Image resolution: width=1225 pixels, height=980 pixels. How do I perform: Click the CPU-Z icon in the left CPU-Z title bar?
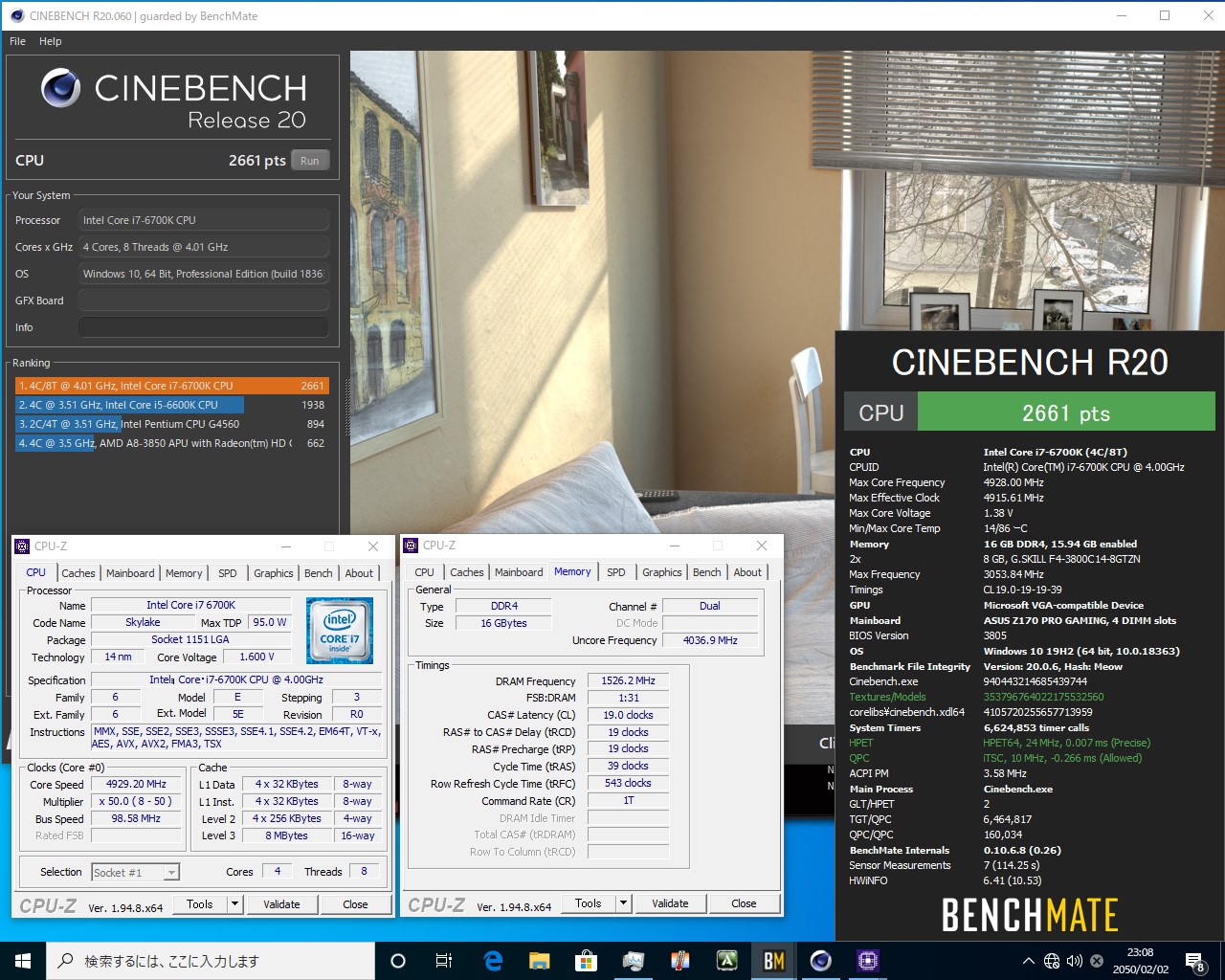[22, 546]
